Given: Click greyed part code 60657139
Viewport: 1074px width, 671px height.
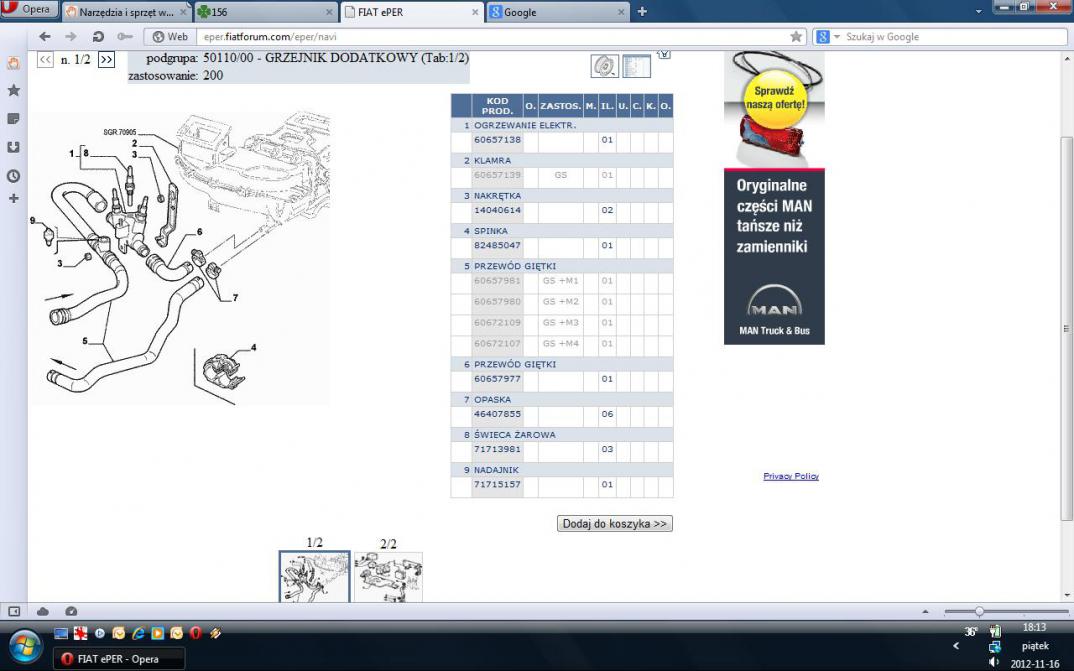Looking at the screenshot, I should [x=497, y=175].
